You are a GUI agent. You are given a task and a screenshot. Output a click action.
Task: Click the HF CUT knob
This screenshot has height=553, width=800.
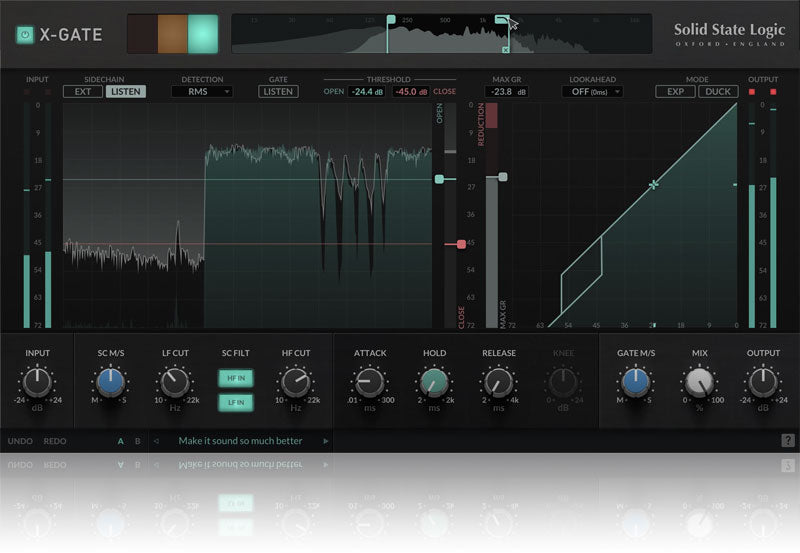pyautogui.click(x=295, y=382)
